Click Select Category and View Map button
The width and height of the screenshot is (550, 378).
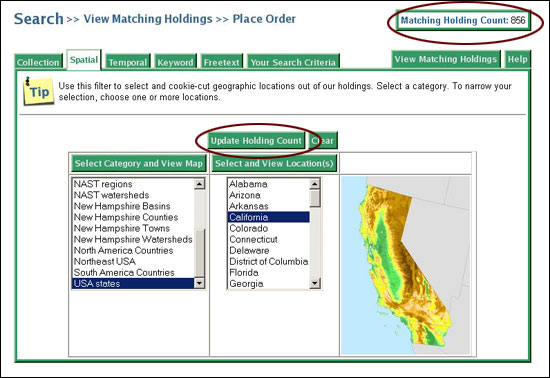[x=139, y=163]
